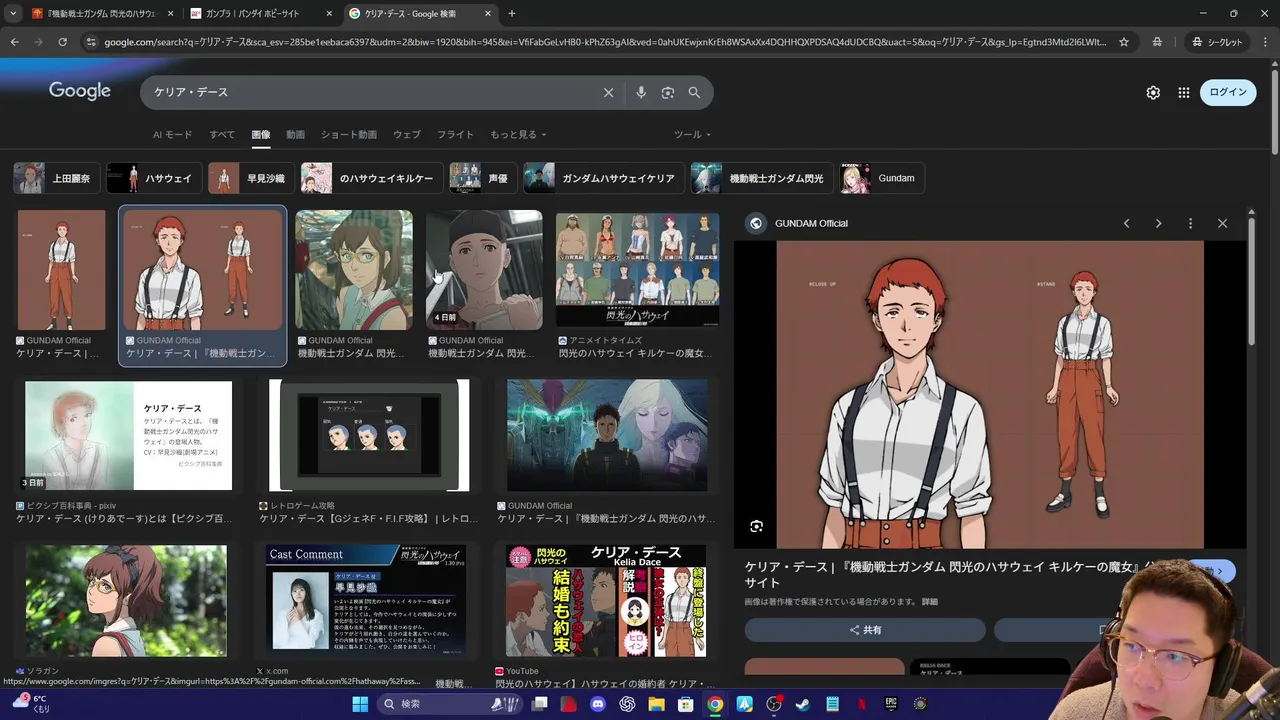Image resolution: width=1280 pixels, height=720 pixels.
Task: Select the Gundam filter chip
Action: (x=882, y=178)
